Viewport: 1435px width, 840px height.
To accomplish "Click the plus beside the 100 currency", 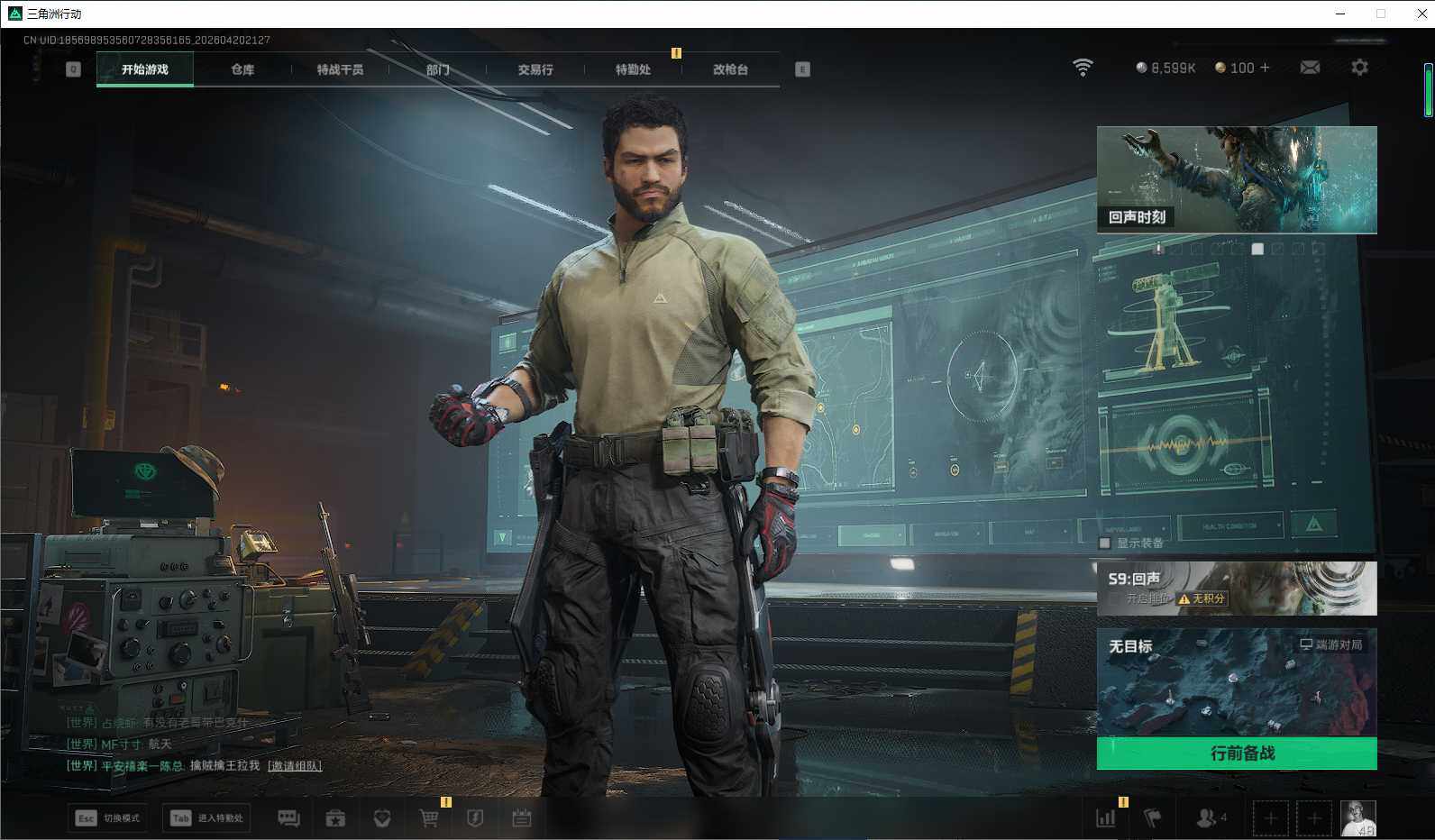I will [1265, 68].
